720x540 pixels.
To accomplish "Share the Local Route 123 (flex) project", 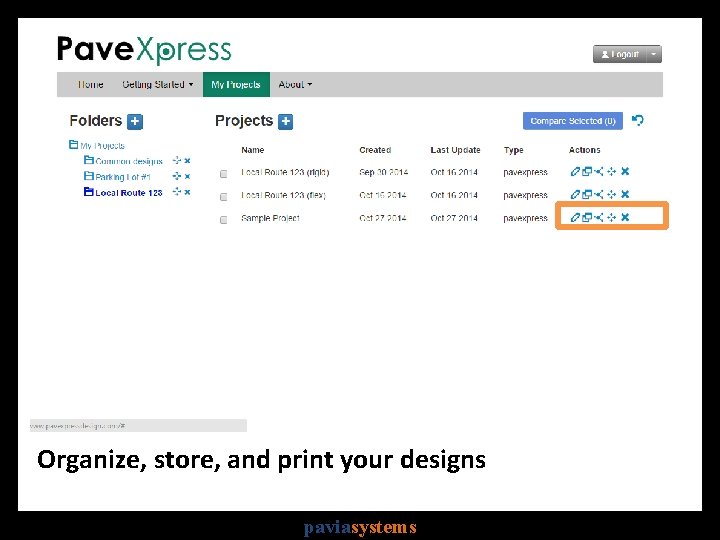I will click(598, 195).
